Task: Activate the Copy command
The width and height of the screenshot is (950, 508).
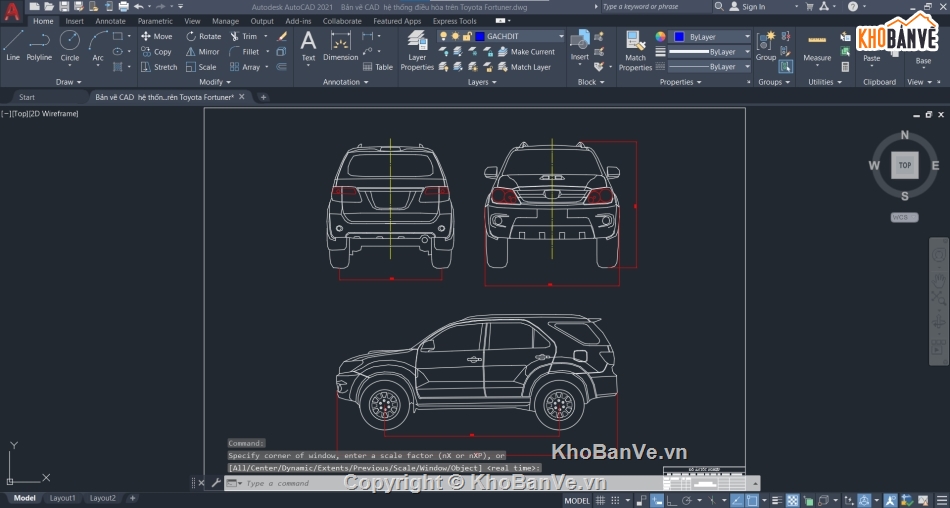Action: 156,52
